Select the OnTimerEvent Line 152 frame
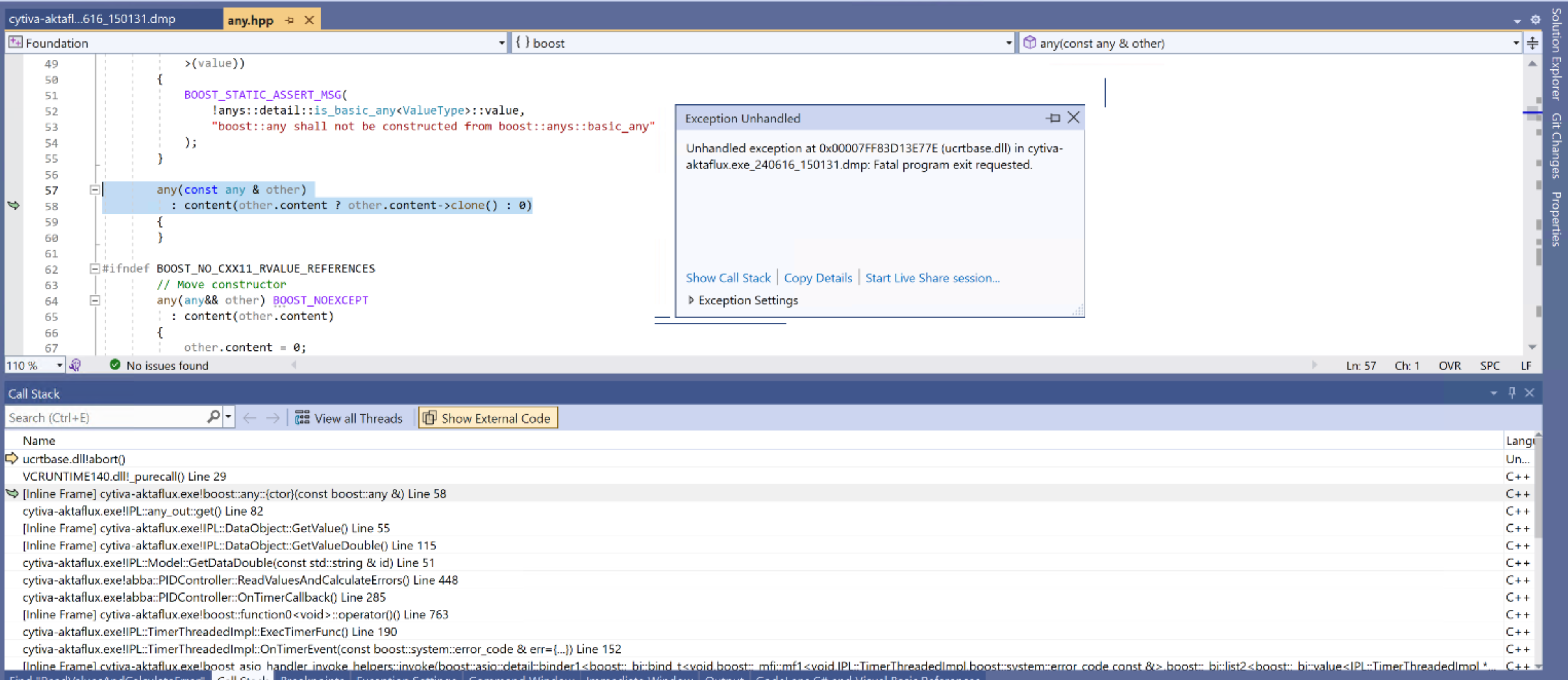The height and width of the screenshot is (680, 1568). [754, 649]
